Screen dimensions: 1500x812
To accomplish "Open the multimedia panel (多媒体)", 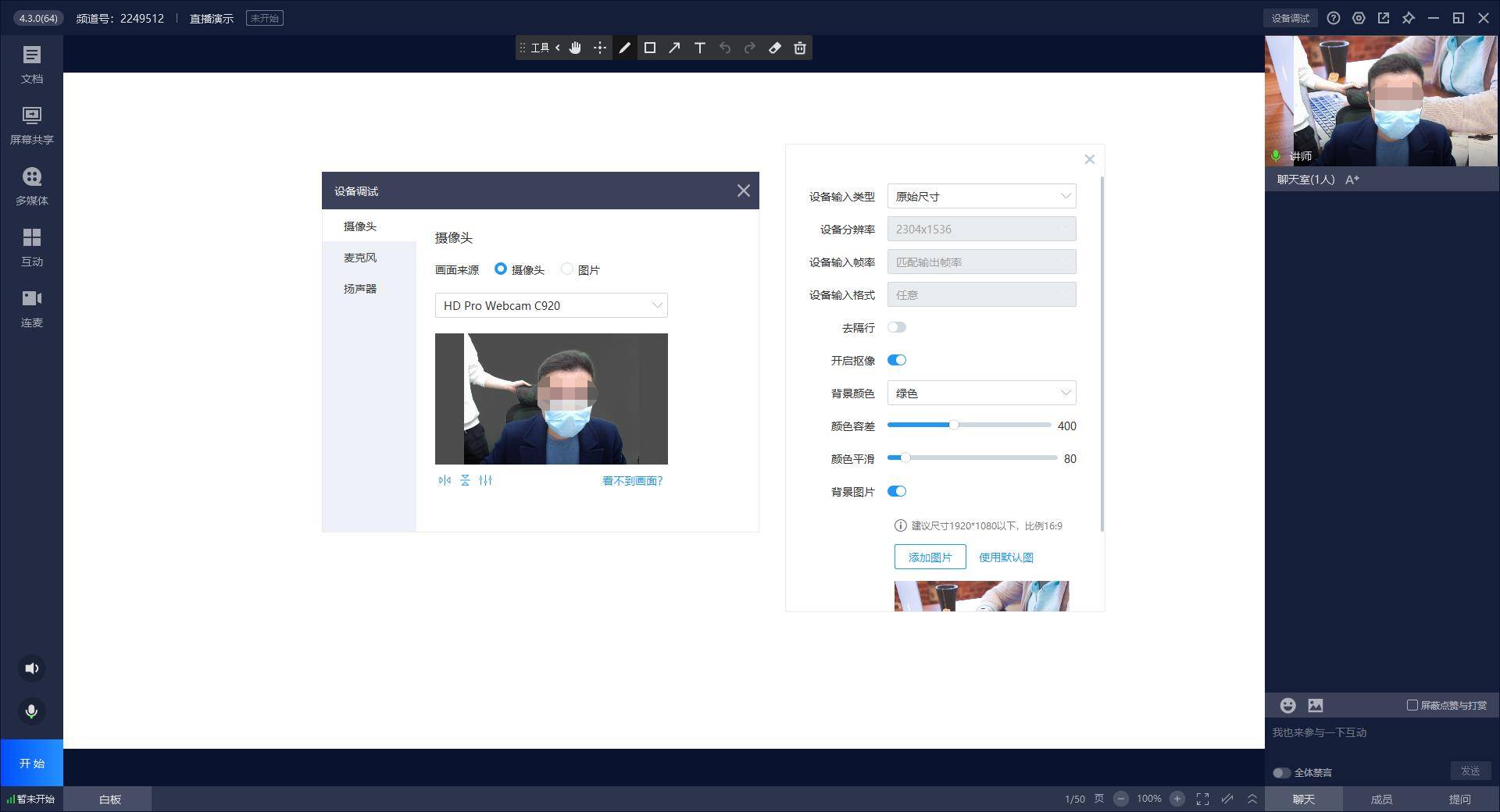I will [x=31, y=186].
